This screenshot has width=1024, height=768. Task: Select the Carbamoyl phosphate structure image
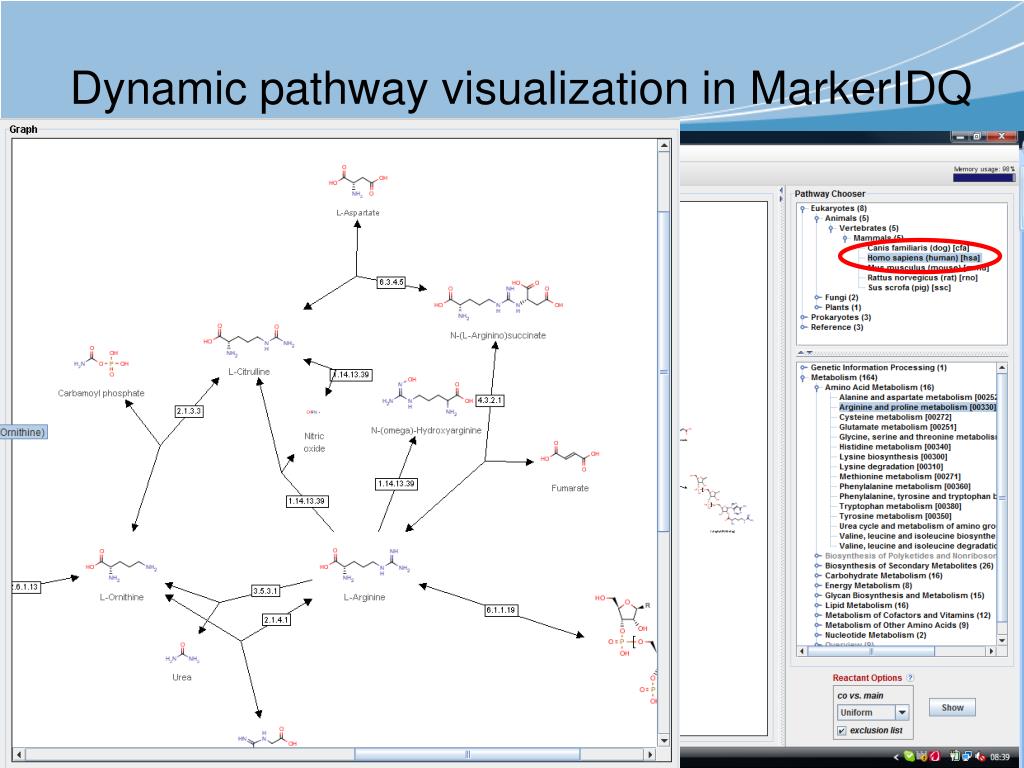101,362
